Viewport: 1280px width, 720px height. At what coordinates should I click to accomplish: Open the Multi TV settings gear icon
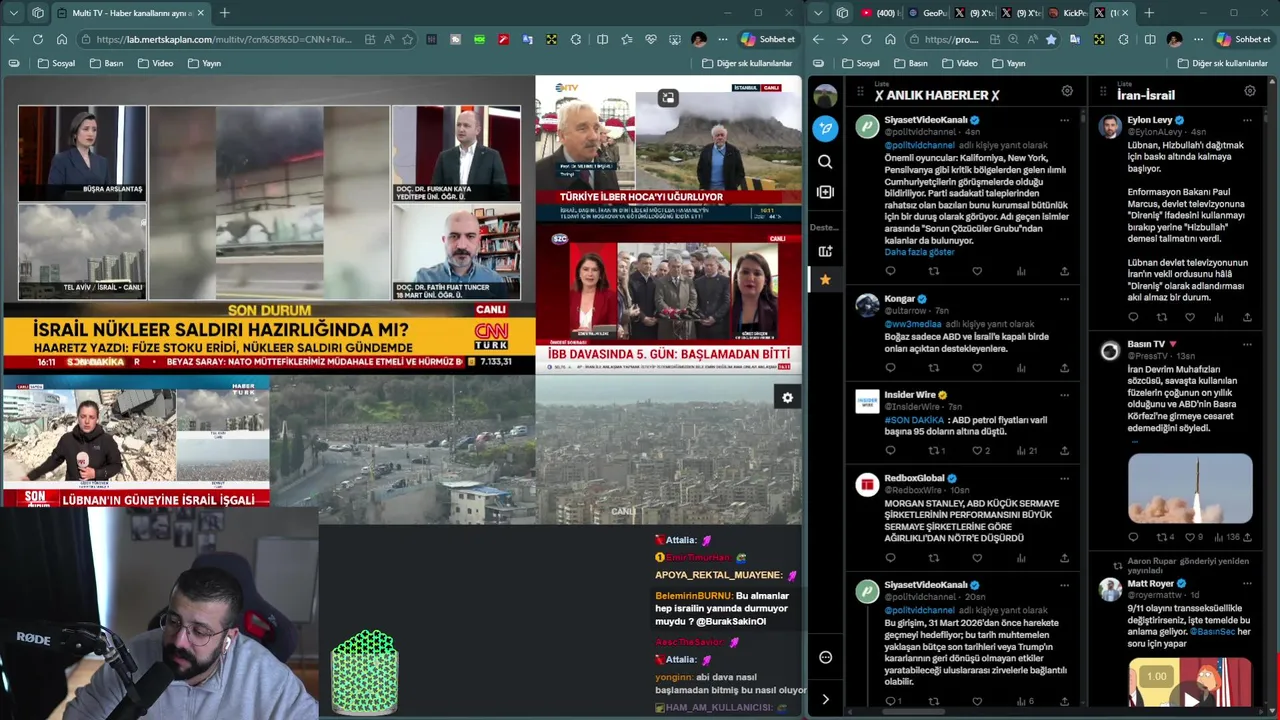pyautogui.click(x=787, y=398)
